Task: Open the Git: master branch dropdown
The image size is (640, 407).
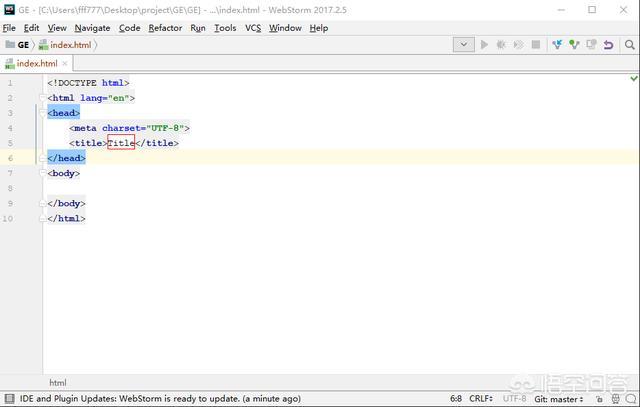Action: (x=562, y=398)
